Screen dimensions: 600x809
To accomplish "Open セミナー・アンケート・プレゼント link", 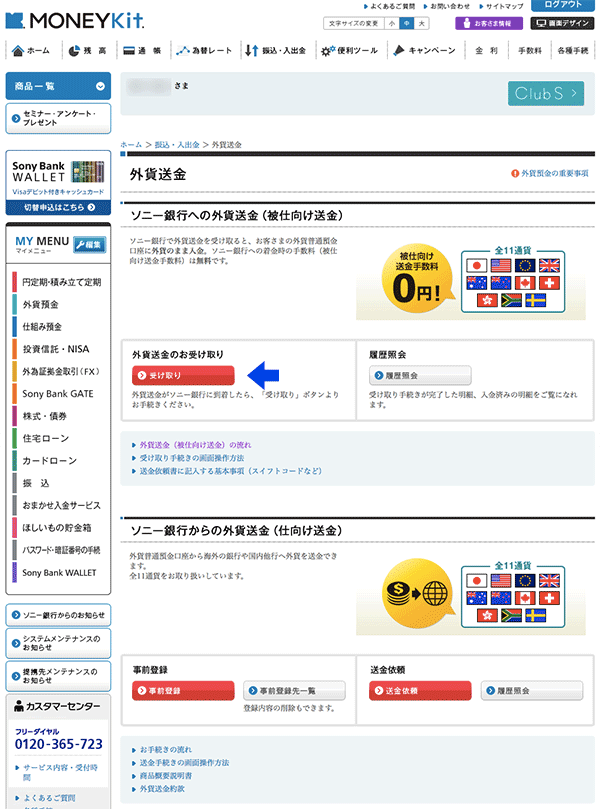I will click(58, 118).
